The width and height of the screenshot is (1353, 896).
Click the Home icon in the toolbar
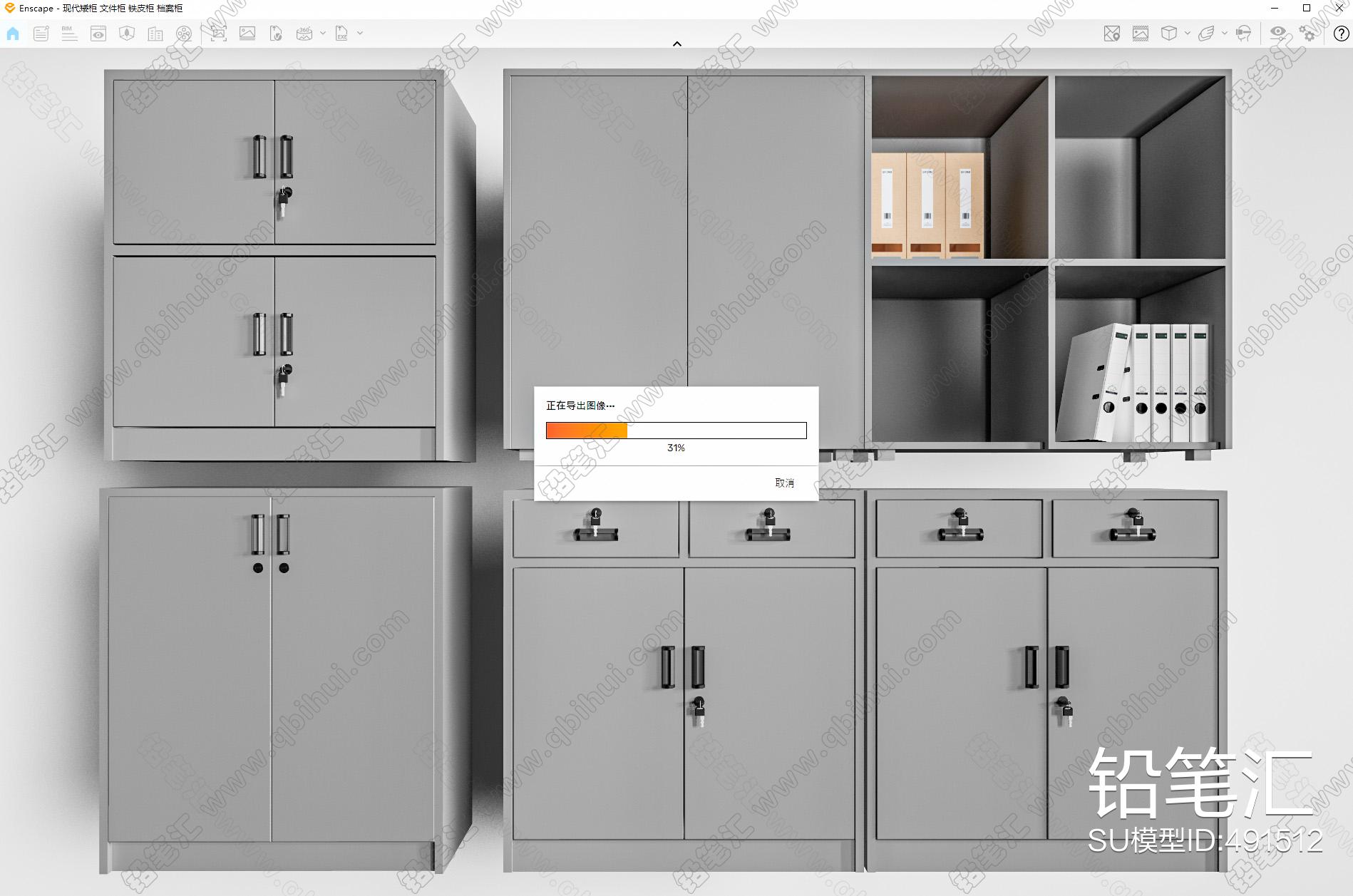(13, 34)
